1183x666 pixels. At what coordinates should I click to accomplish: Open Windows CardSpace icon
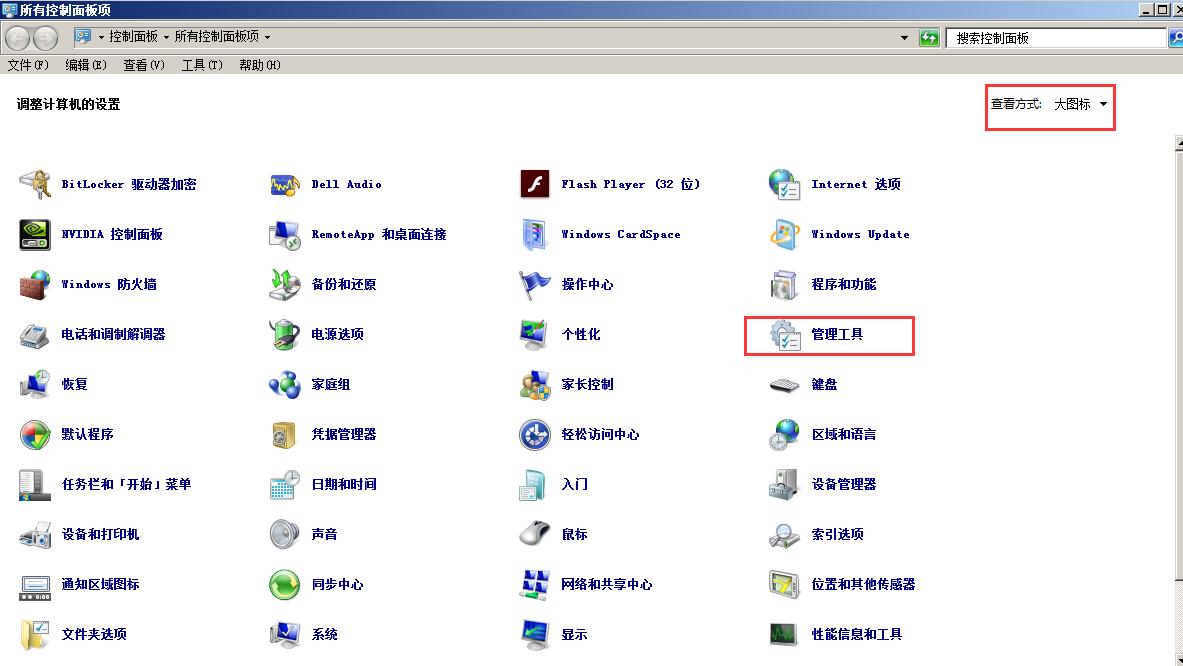click(535, 235)
